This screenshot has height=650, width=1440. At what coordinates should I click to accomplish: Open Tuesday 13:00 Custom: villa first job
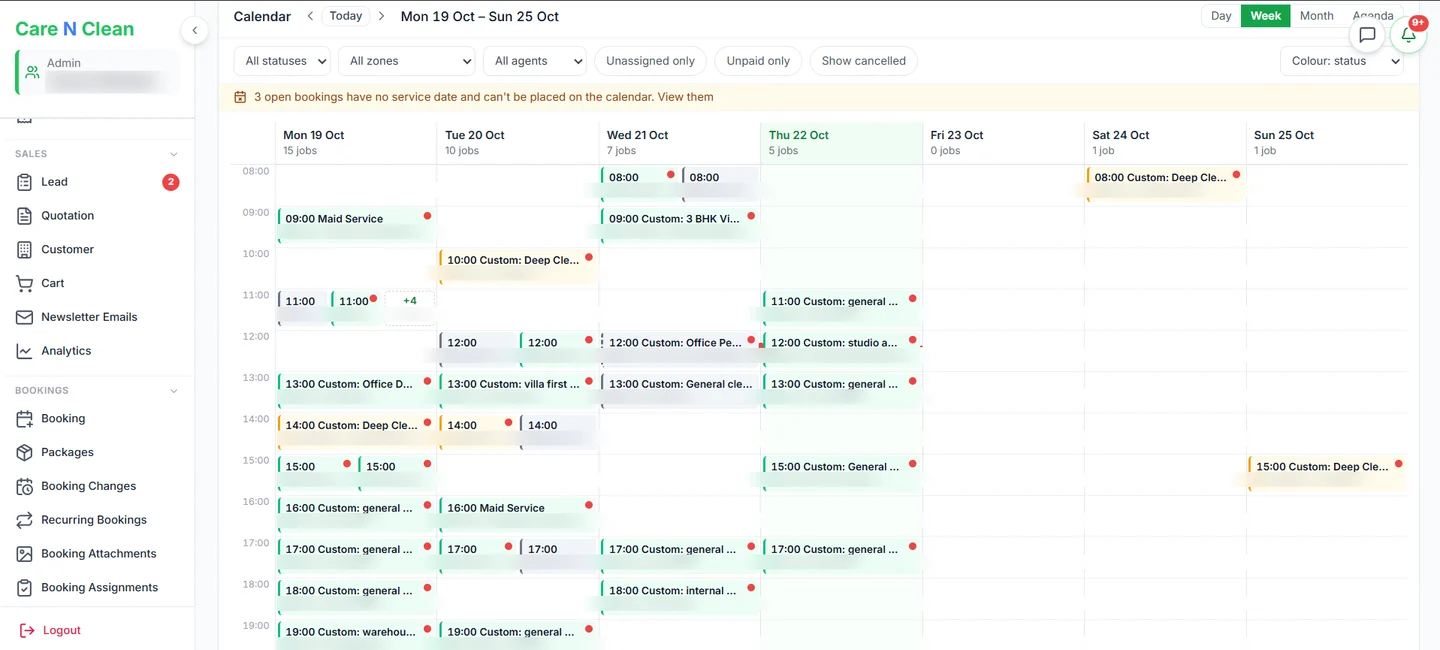tap(517, 389)
